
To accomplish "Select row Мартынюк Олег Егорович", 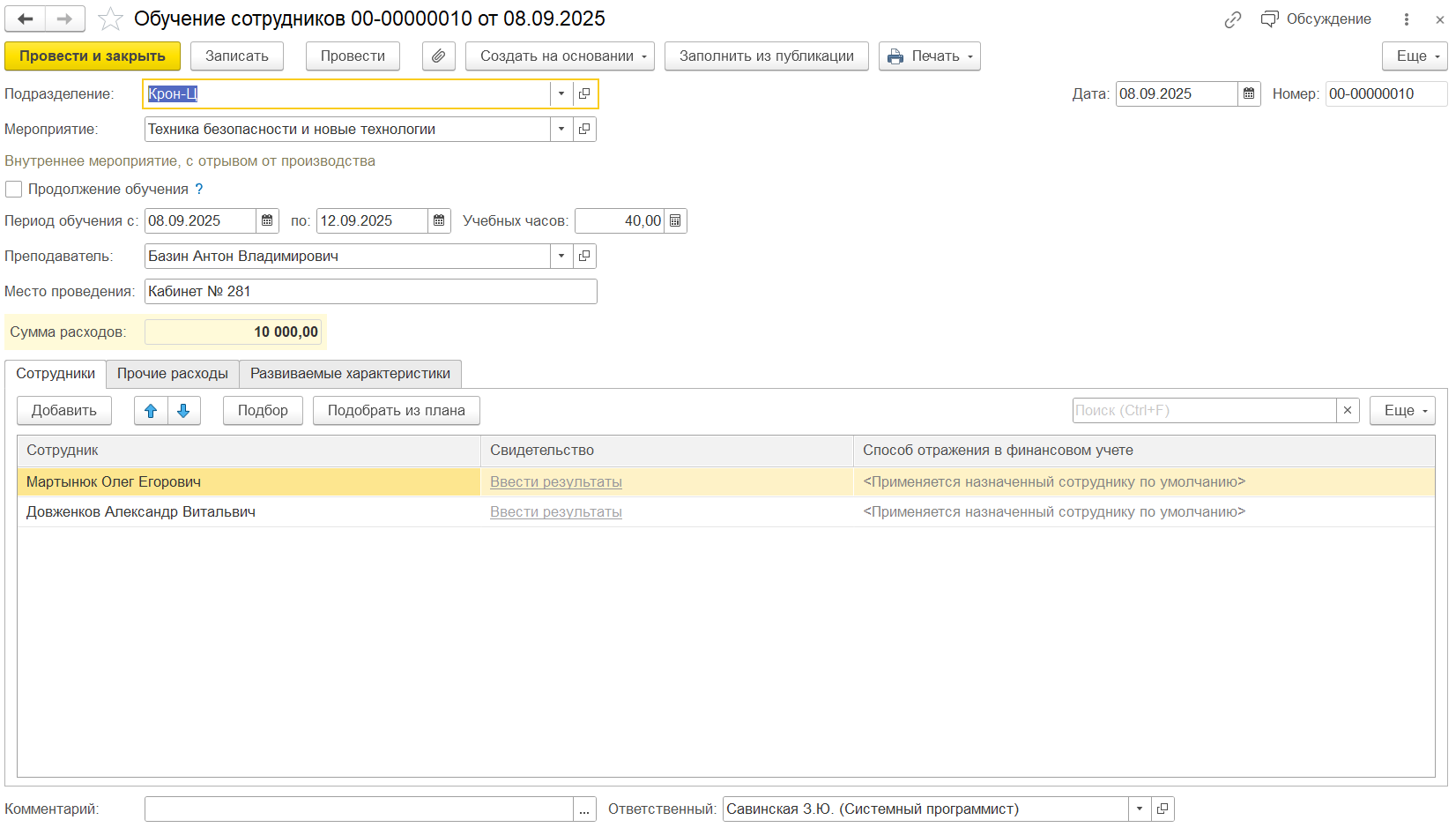I will (x=249, y=482).
